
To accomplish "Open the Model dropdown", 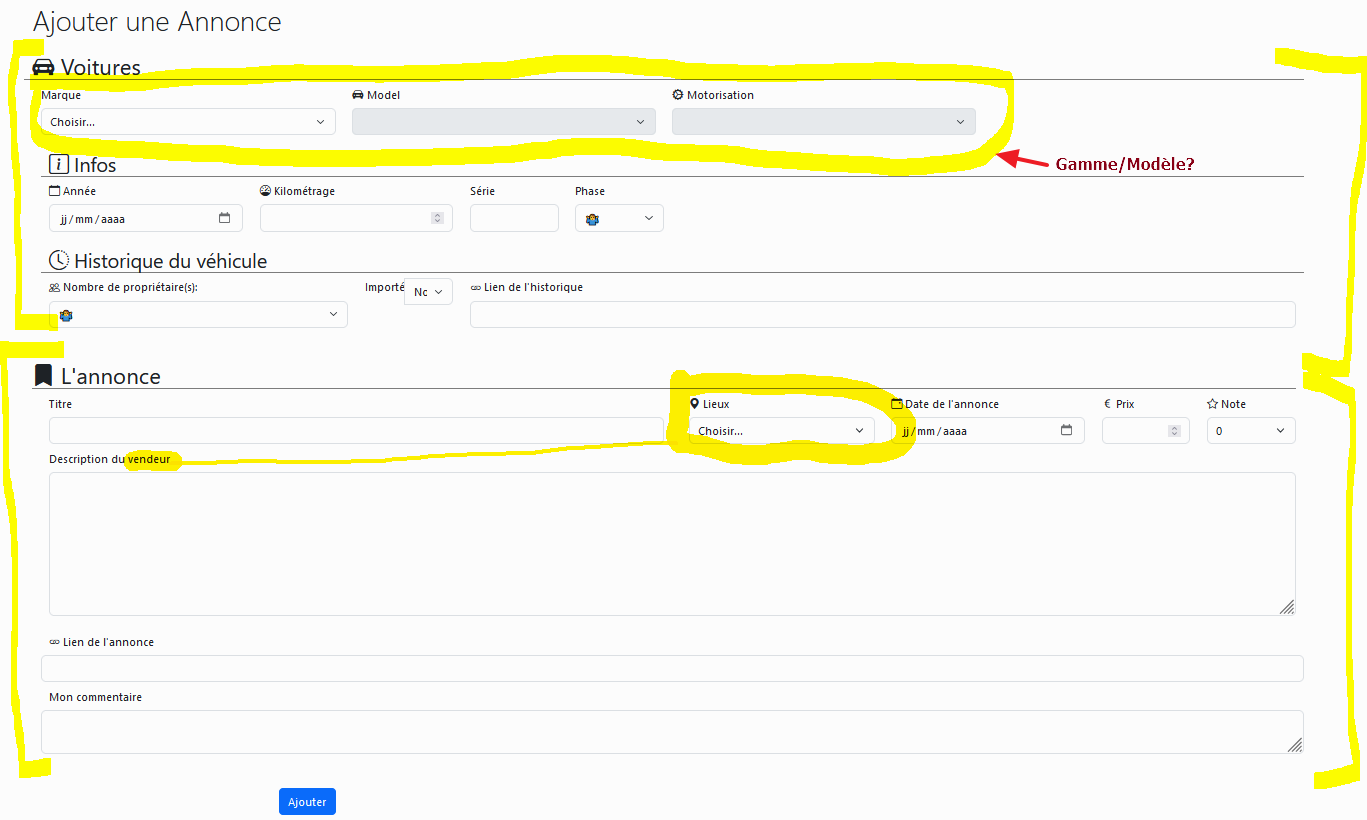I will click(503, 122).
